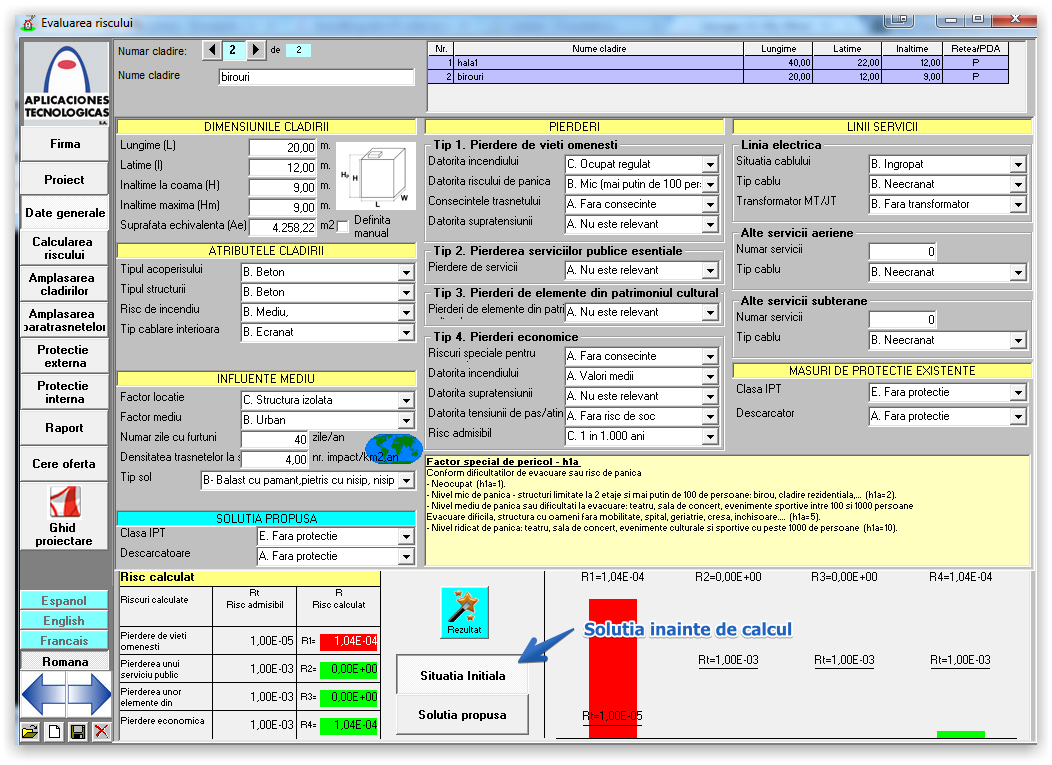Click the floppy disk save icon

pos(77,731)
